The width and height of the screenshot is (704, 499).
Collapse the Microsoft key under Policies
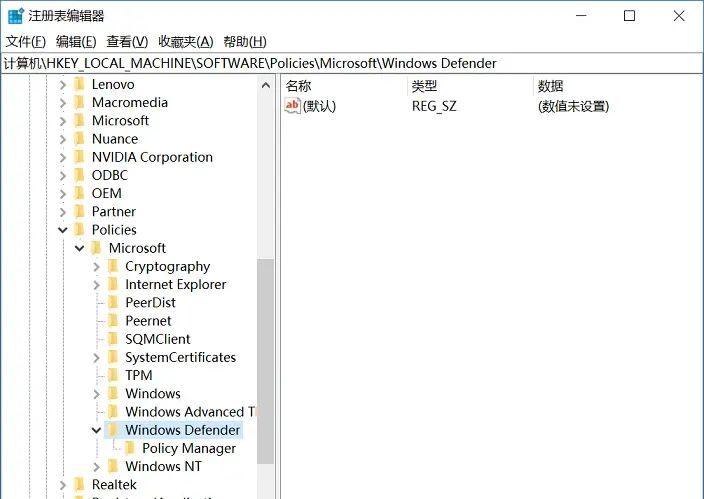[79, 248]
